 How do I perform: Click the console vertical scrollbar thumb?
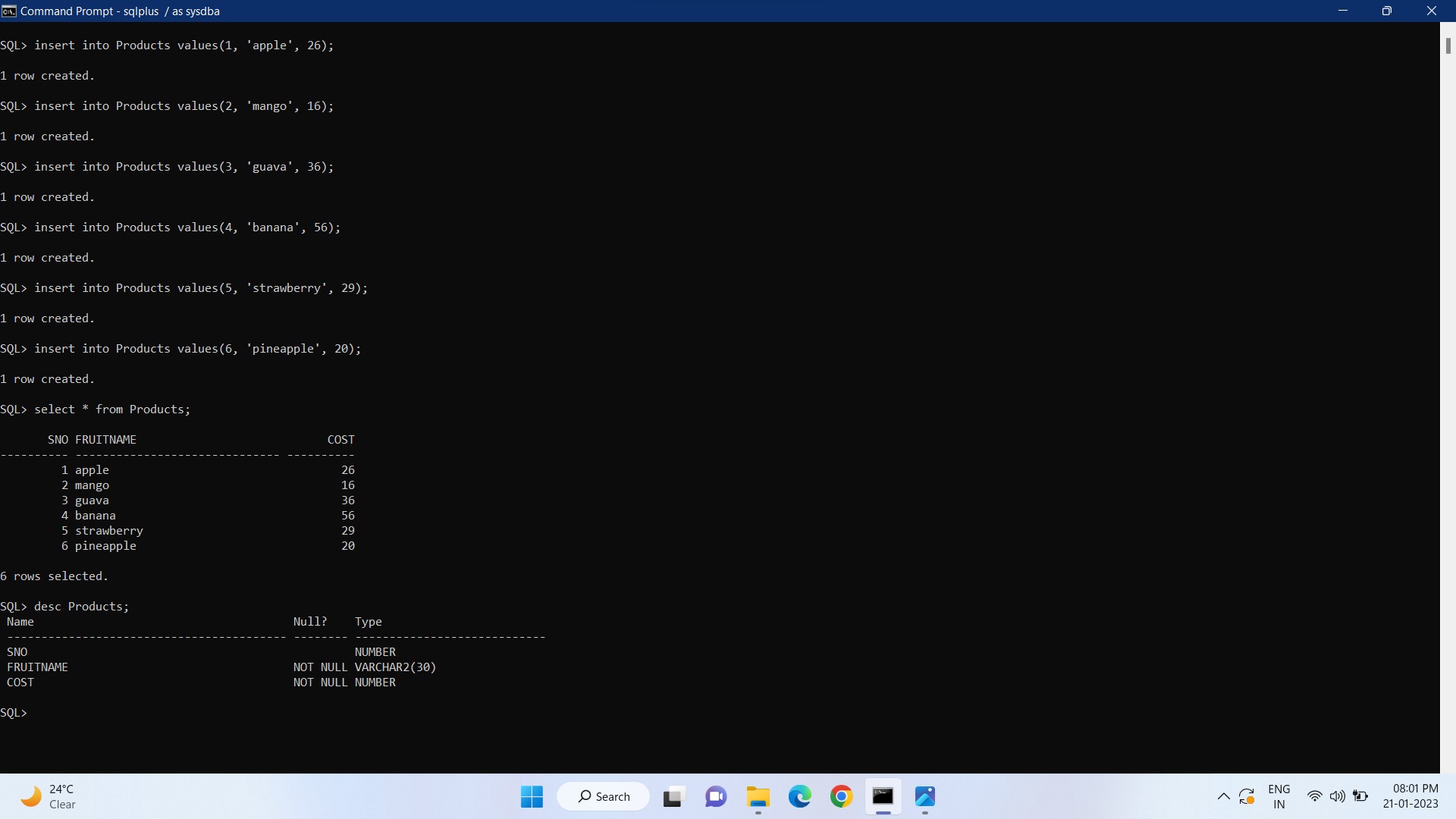tap(1448, 45)
